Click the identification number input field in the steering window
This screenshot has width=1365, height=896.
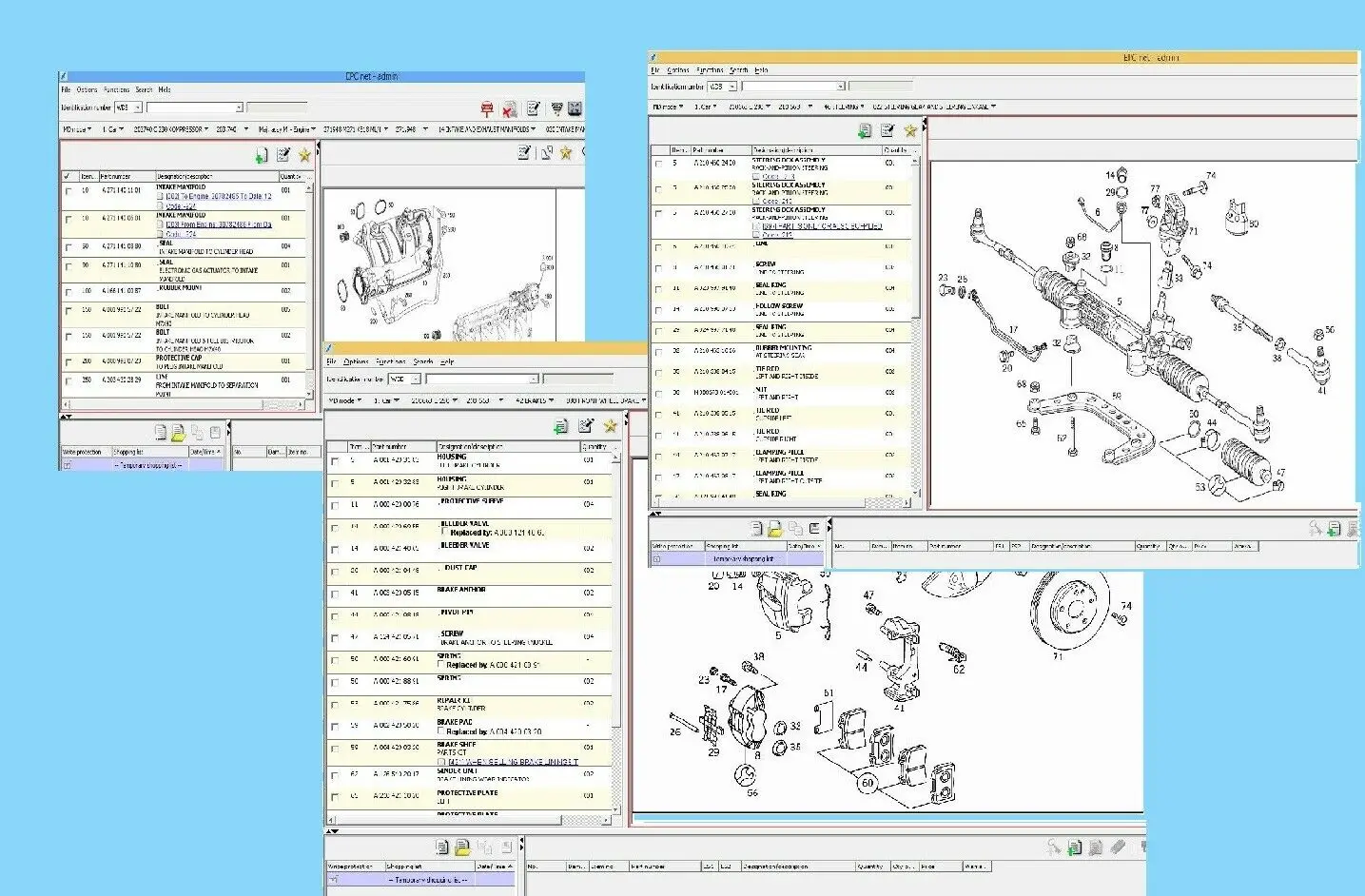(791, 87)
